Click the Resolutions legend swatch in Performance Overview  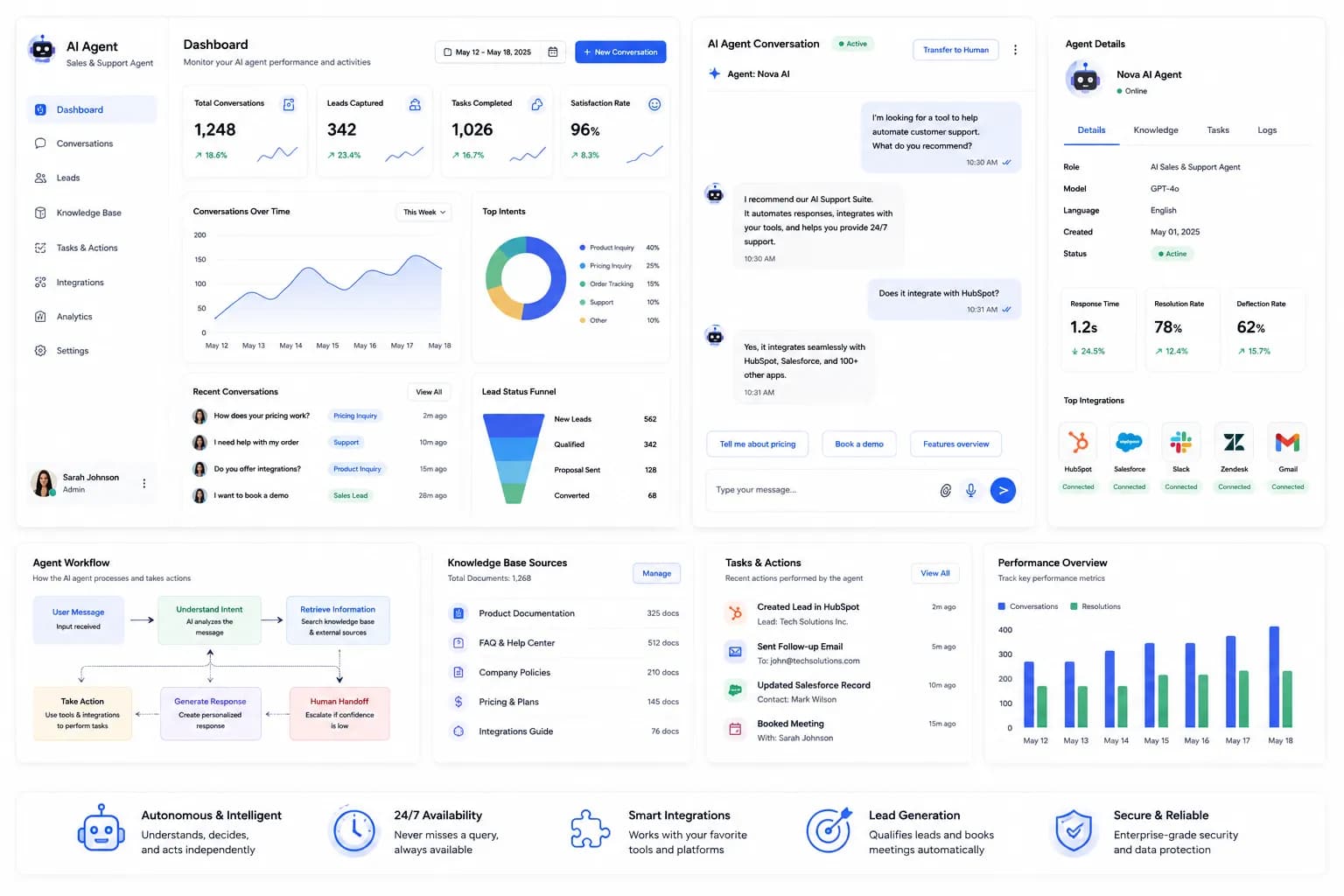[x=1074, y=606]
